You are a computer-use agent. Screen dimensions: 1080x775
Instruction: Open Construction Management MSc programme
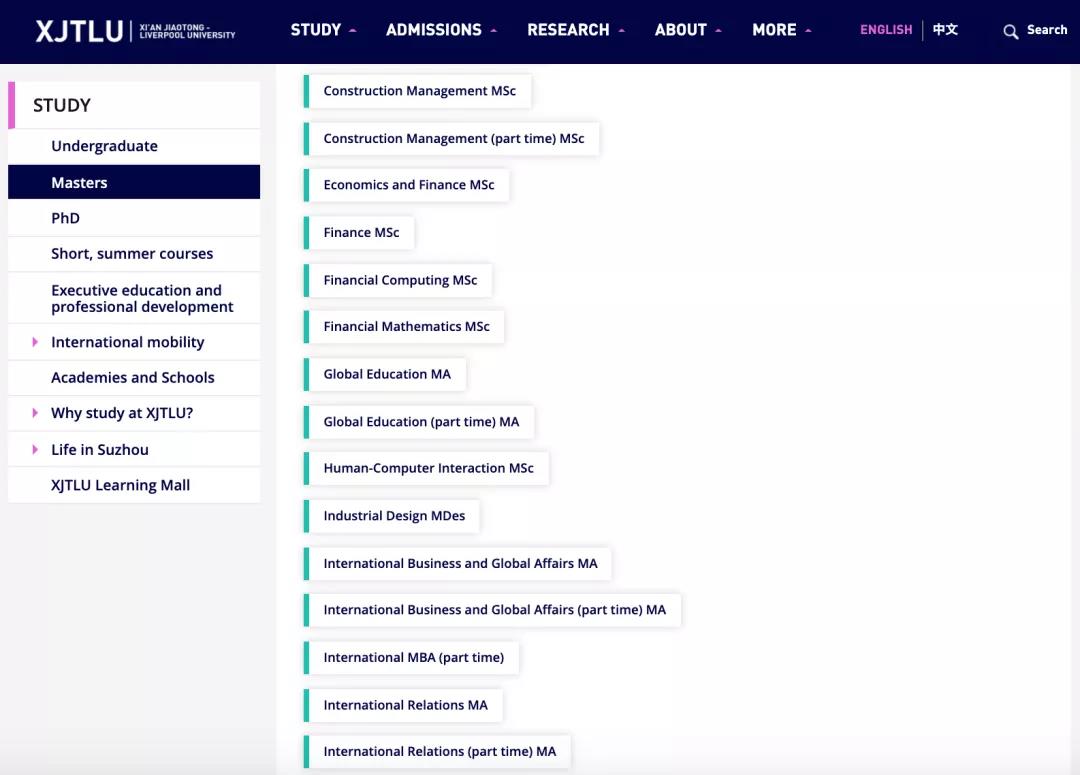(417, 91)
